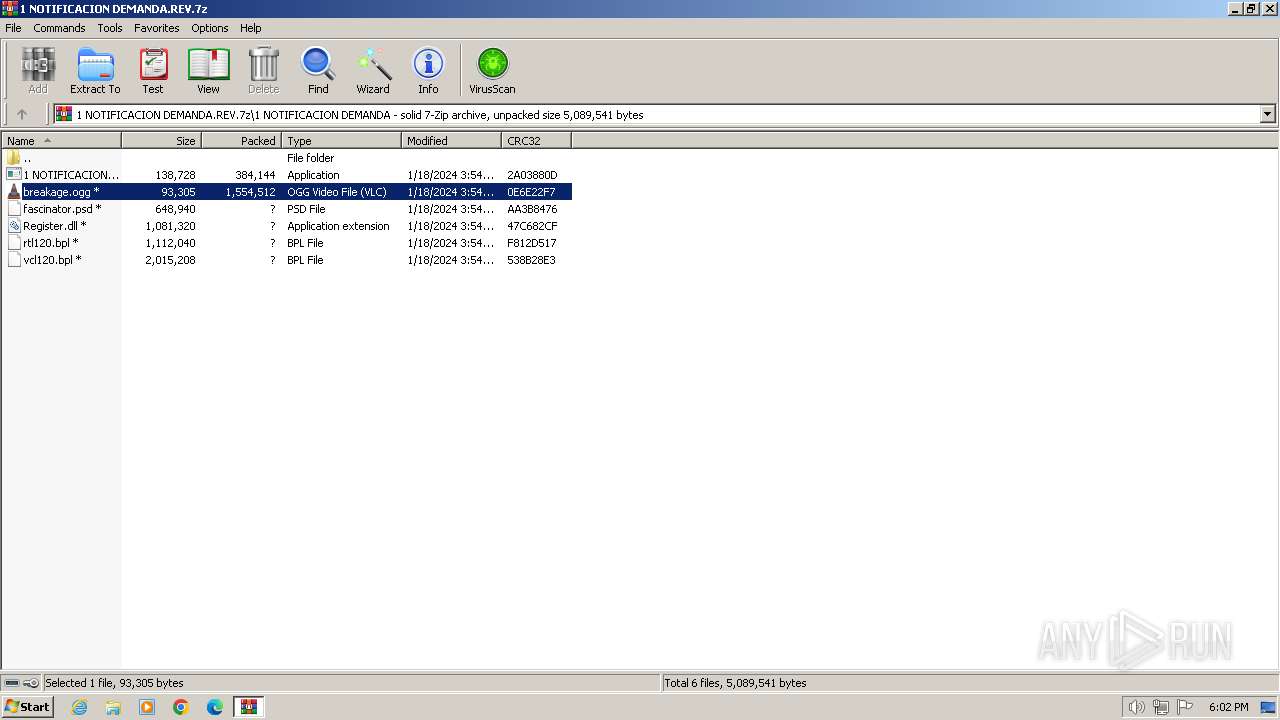Sort by Name column header
Screen dimensions: 1280x720
tap(61, 141)
